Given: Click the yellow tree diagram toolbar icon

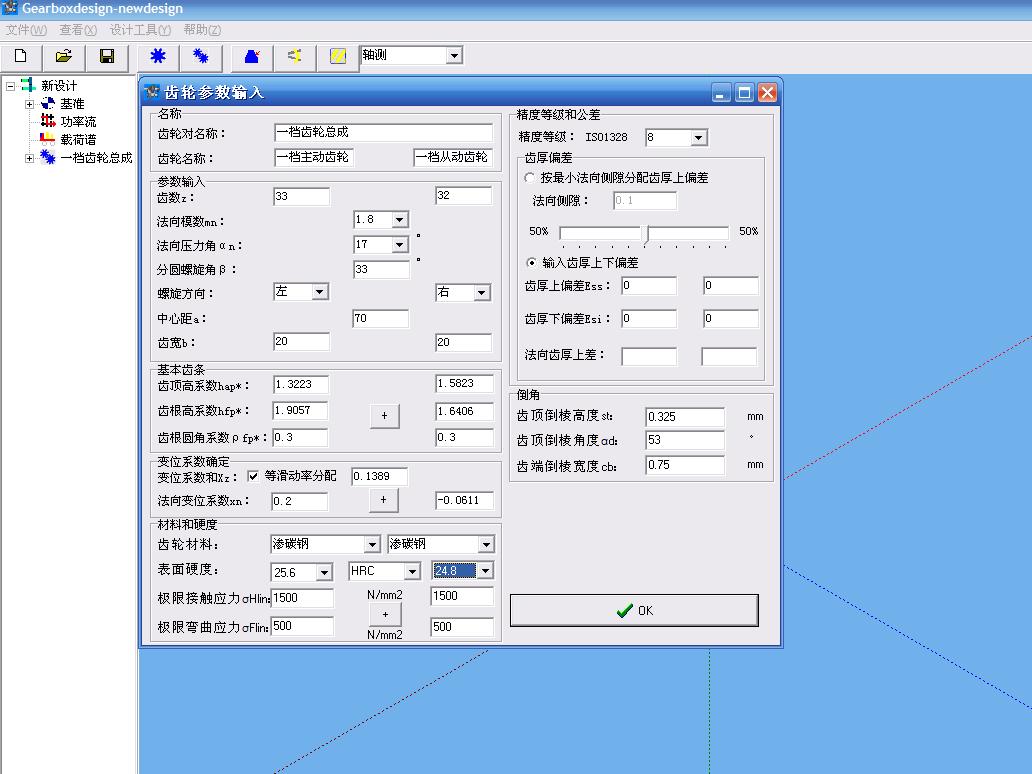Looking at the screenshot, I should [x=295, y=57].
